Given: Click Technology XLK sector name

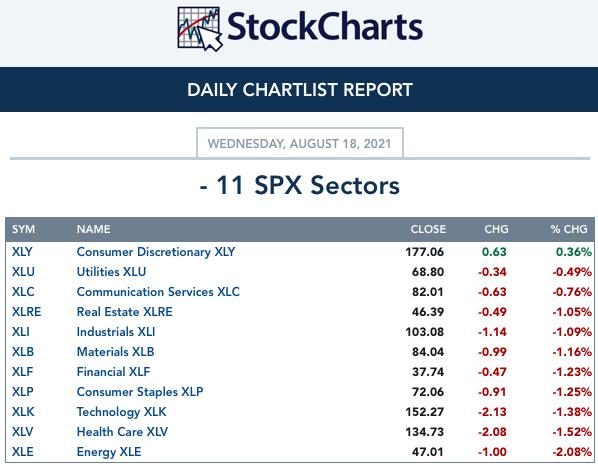Looking at the screenshot, I should [122, 412].
